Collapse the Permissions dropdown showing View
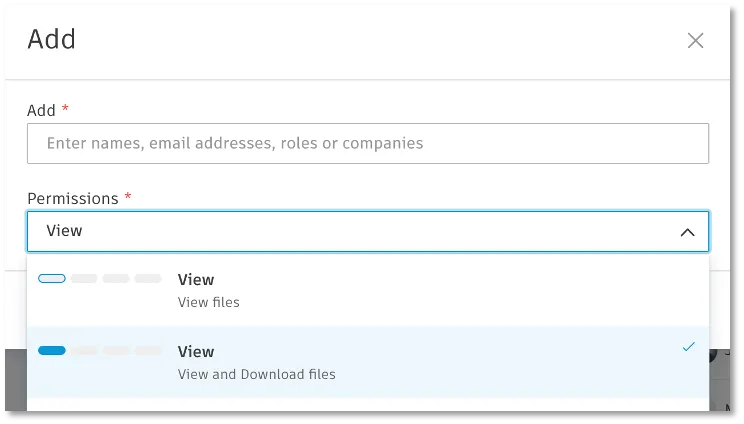This screenshot has width=744, height=424. tap(368, 231)
